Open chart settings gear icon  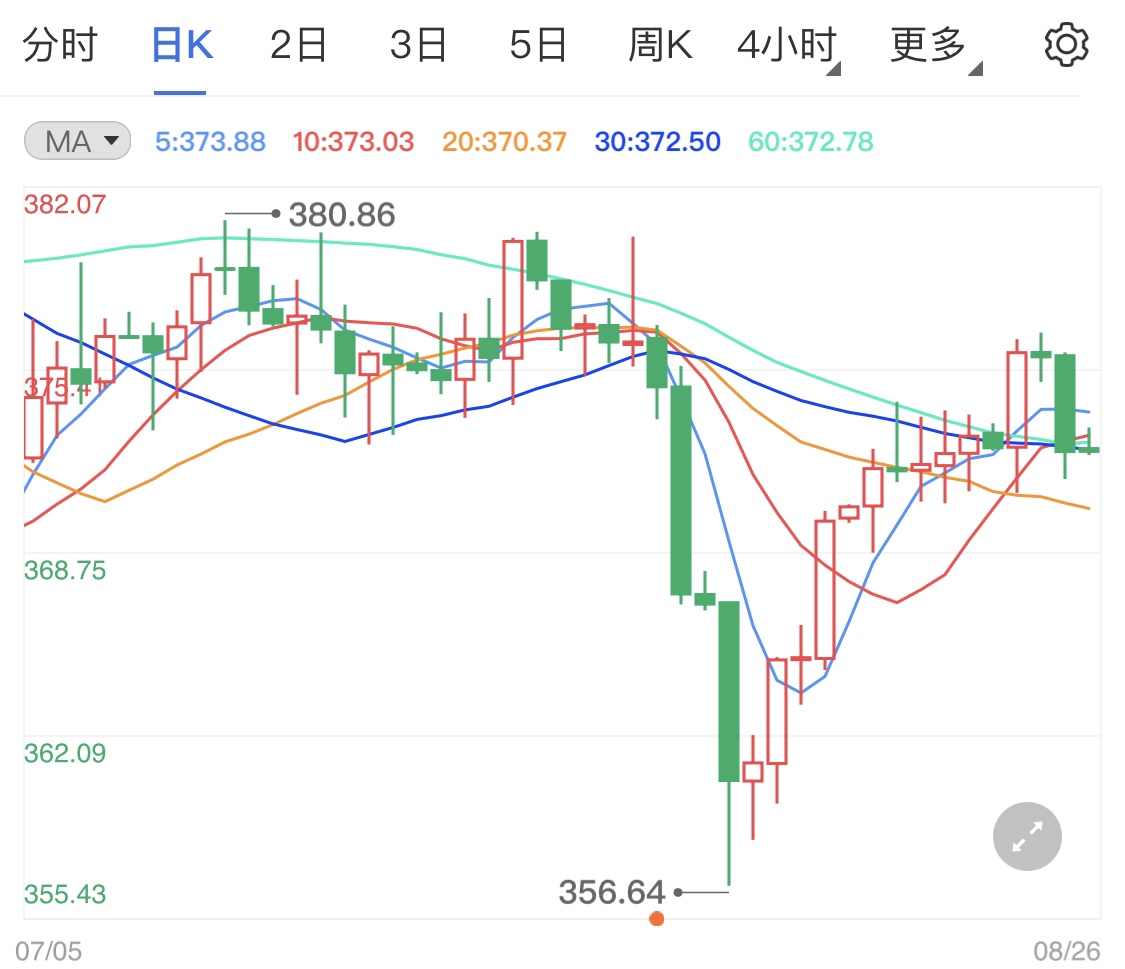[1066, 45]
